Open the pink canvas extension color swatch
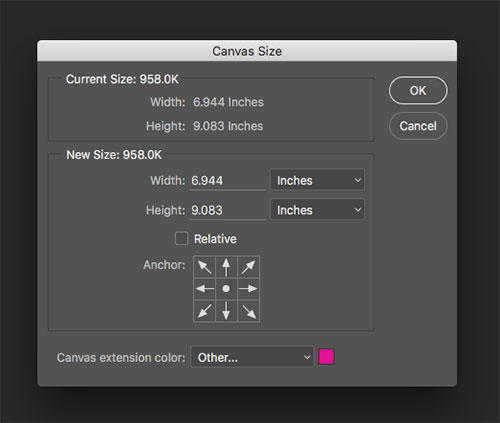 pos(326,357)
